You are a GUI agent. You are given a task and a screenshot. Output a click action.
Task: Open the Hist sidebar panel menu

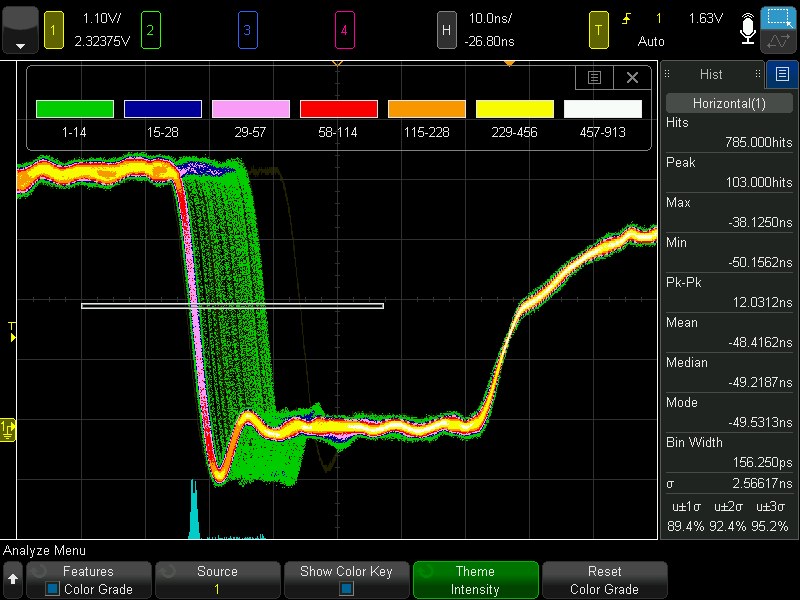tap(782, 74)
